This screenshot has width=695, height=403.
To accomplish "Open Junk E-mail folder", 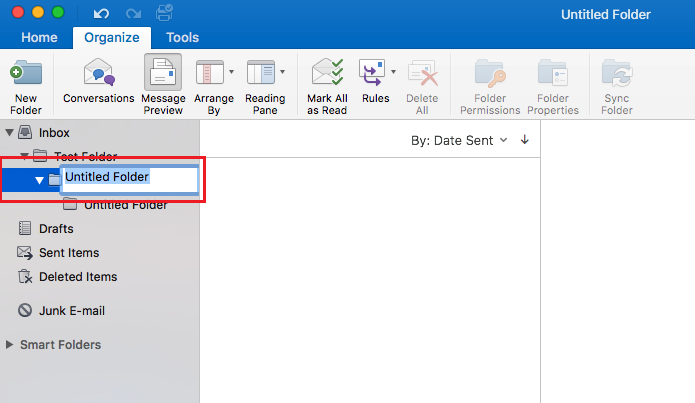I will [x=72, y=311].
